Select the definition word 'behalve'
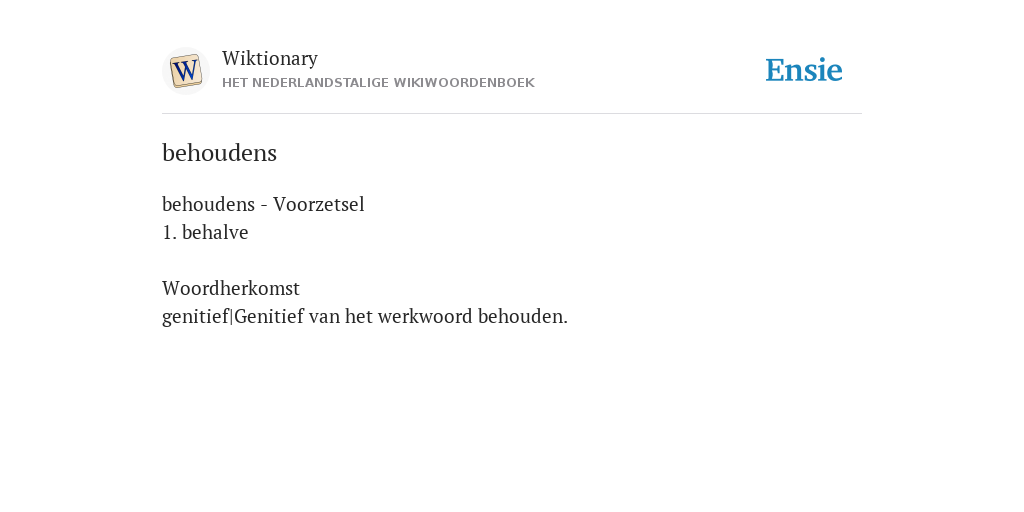Viewport: 1024px width, 512px height. (215, 232)
